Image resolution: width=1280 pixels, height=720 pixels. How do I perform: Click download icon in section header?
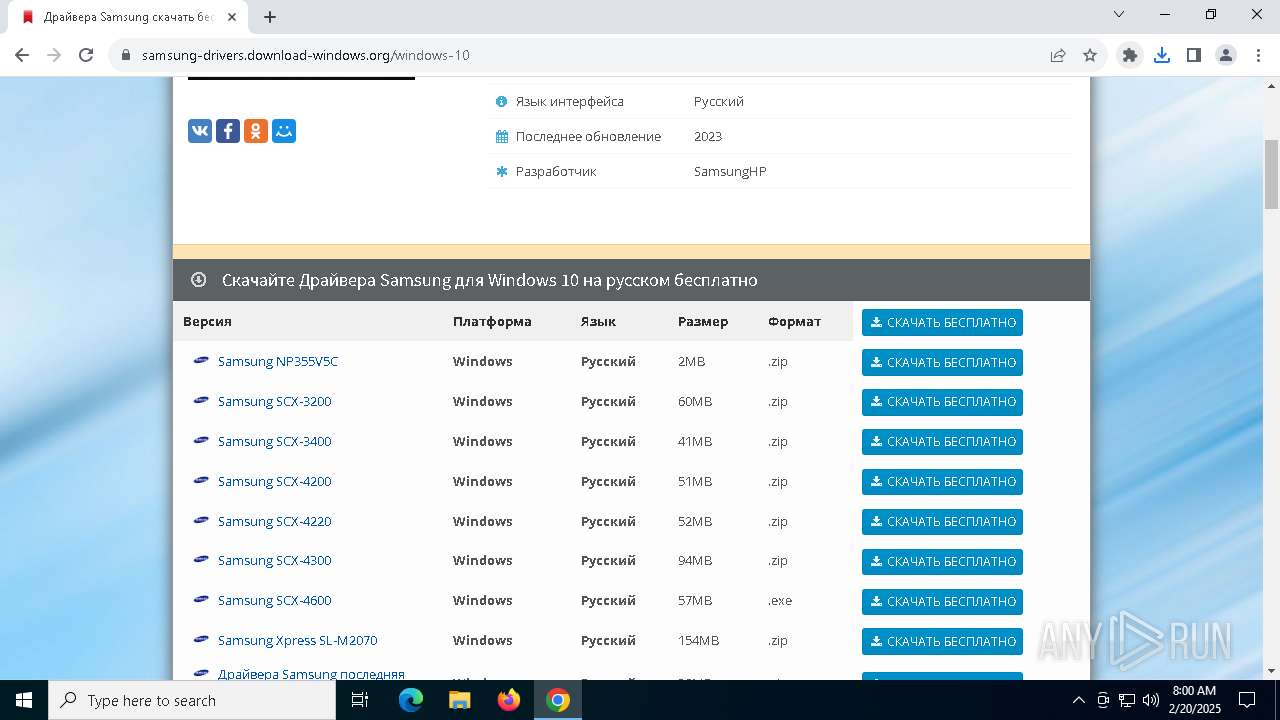tap(198, 280)
